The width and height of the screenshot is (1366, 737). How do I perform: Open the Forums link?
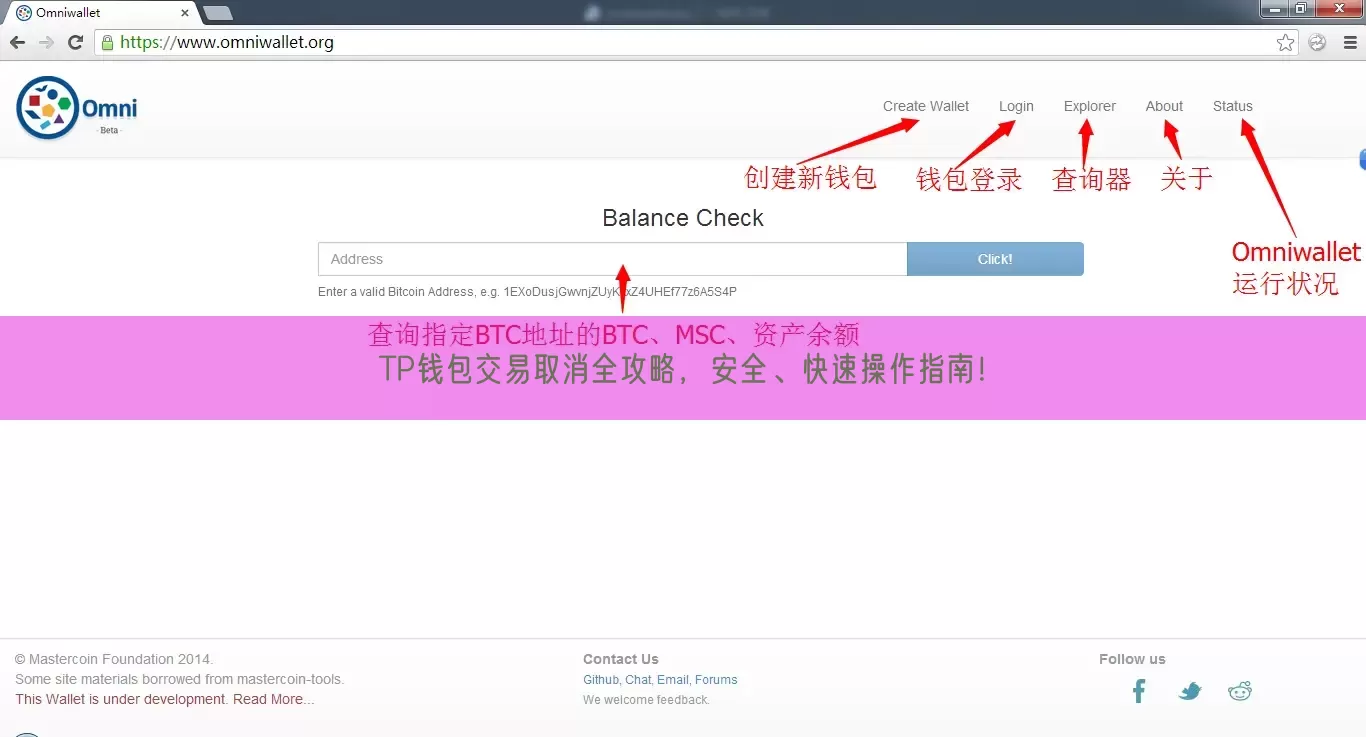[x=716, y=680]
